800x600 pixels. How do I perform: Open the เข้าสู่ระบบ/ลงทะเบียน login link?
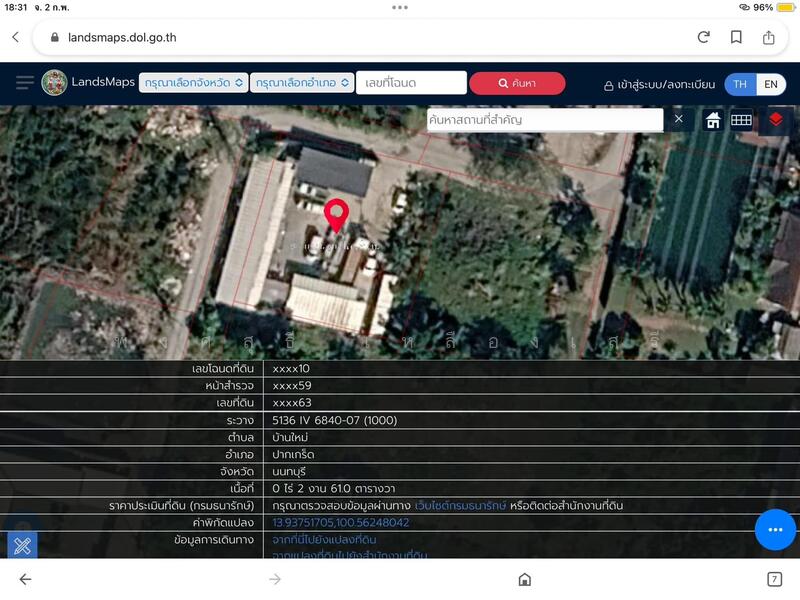pos(659,85)
